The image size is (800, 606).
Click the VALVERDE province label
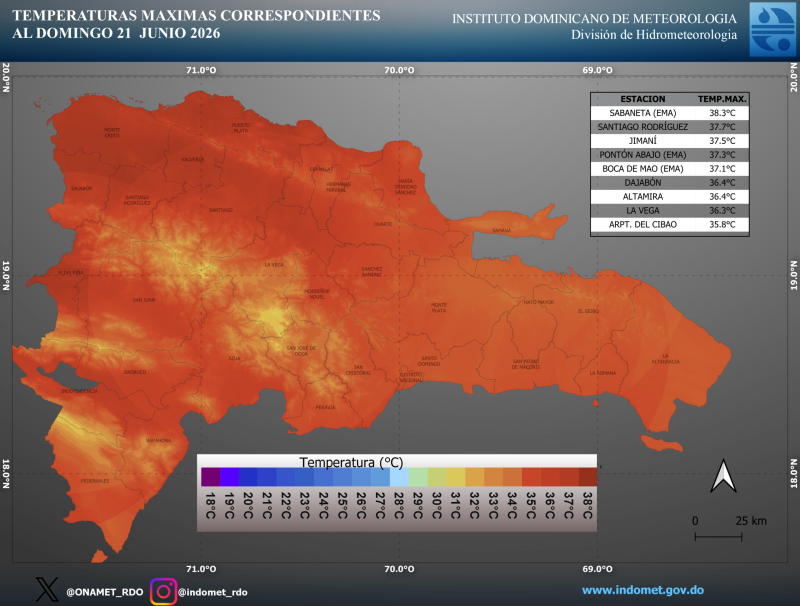pyautogui.click(x=192, y=160)
